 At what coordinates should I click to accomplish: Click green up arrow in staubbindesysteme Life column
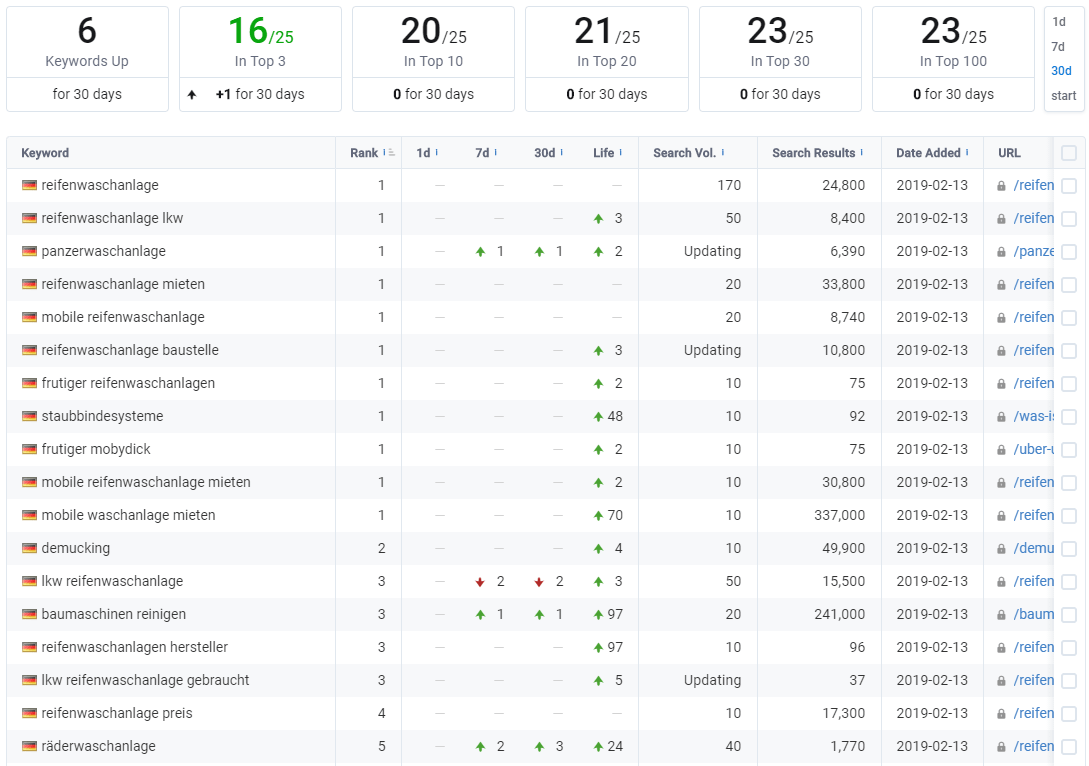click(x=598, y=417)
